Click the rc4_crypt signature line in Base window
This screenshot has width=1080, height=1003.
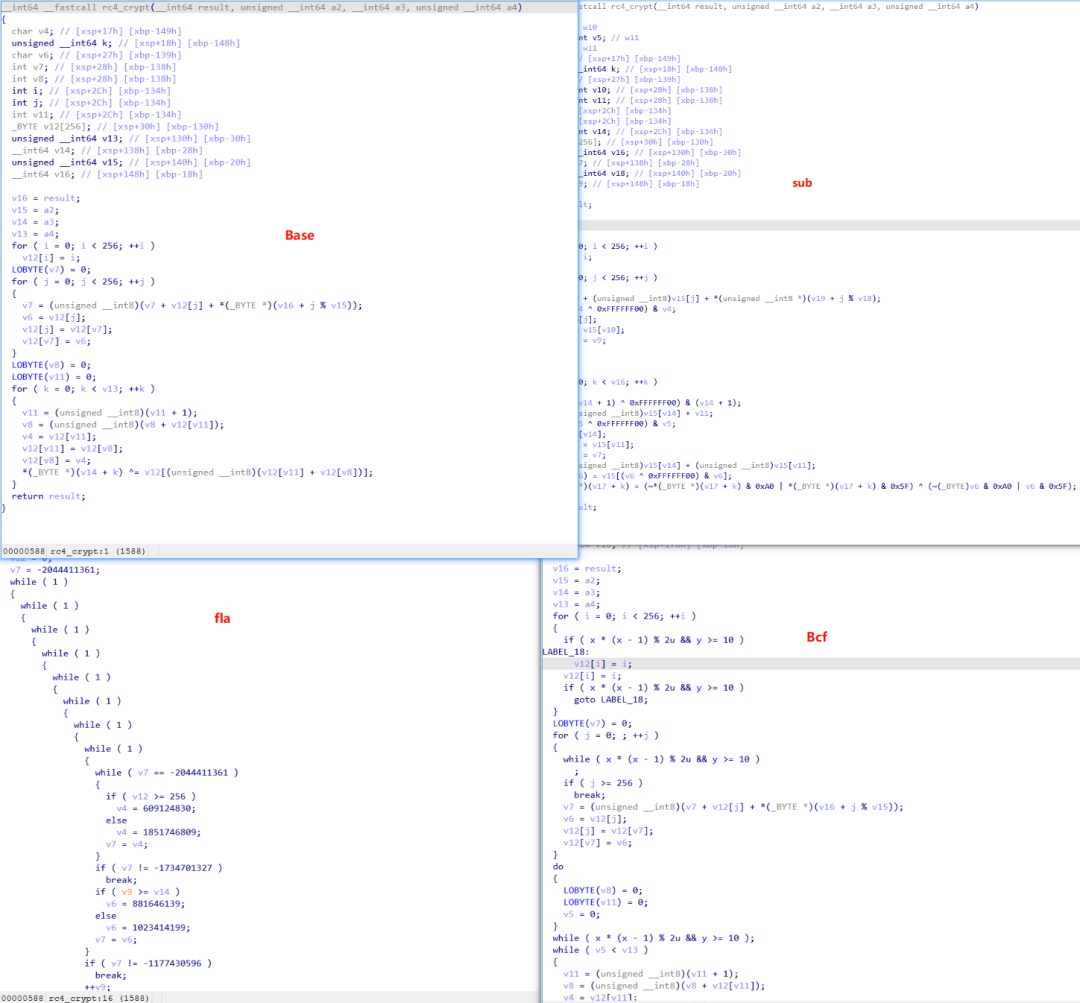coord(262,8)
